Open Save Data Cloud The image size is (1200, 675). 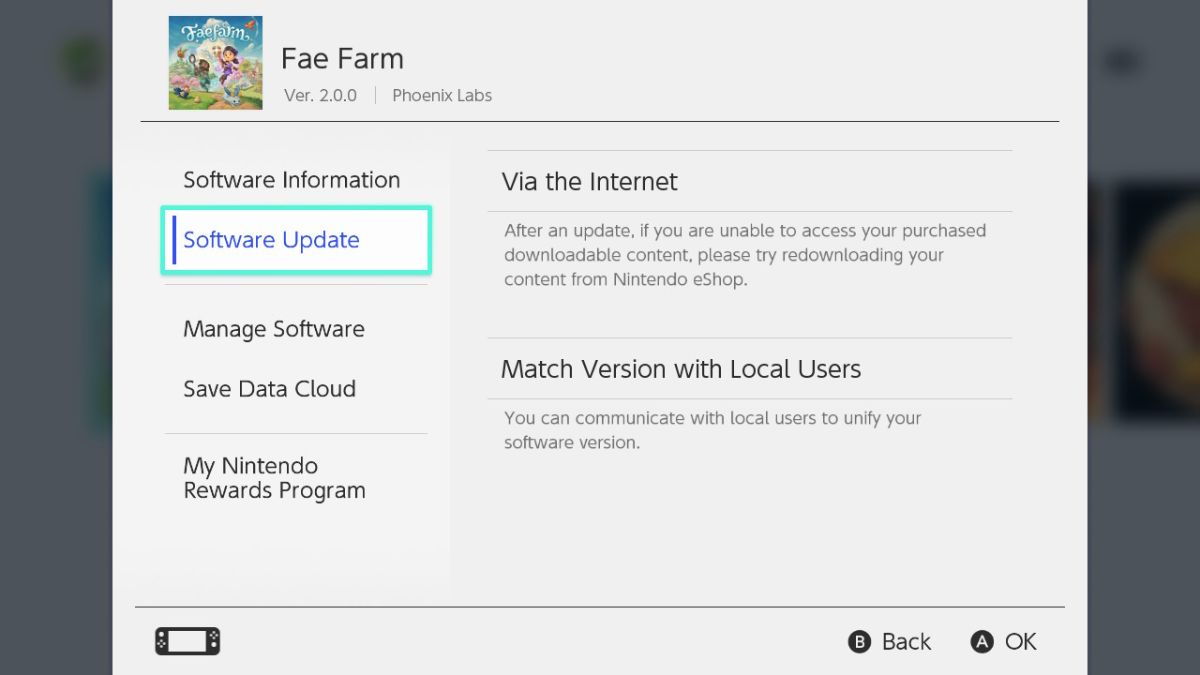click(x=269, y=389)
